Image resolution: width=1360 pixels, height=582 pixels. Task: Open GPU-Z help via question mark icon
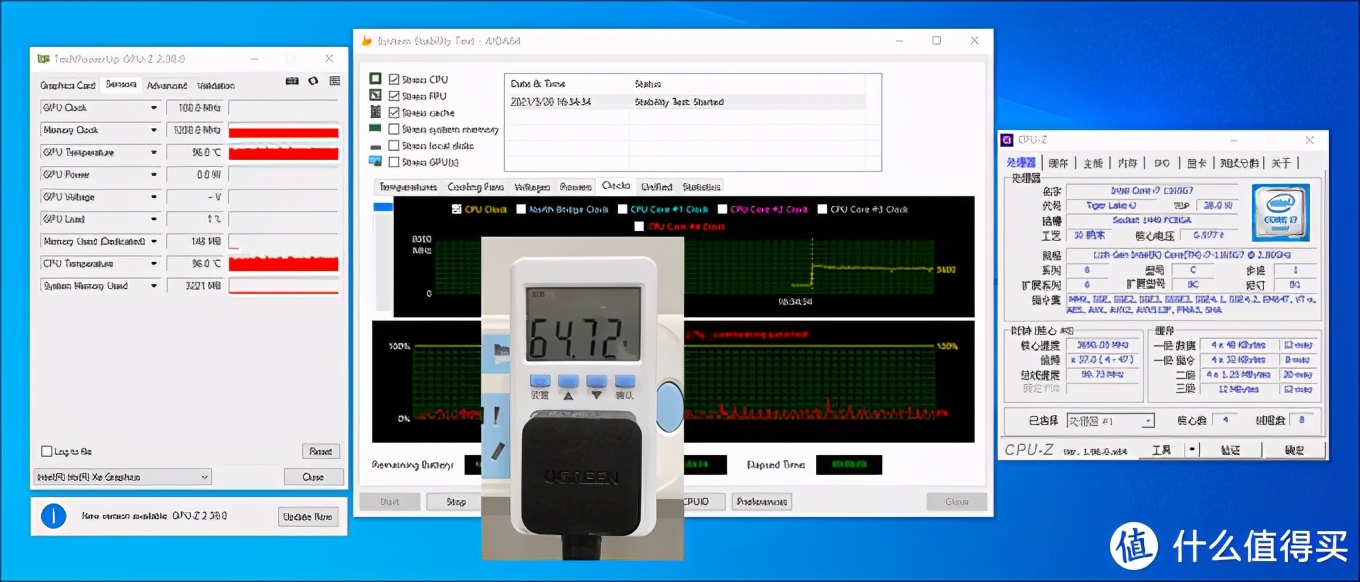point(312,81)
